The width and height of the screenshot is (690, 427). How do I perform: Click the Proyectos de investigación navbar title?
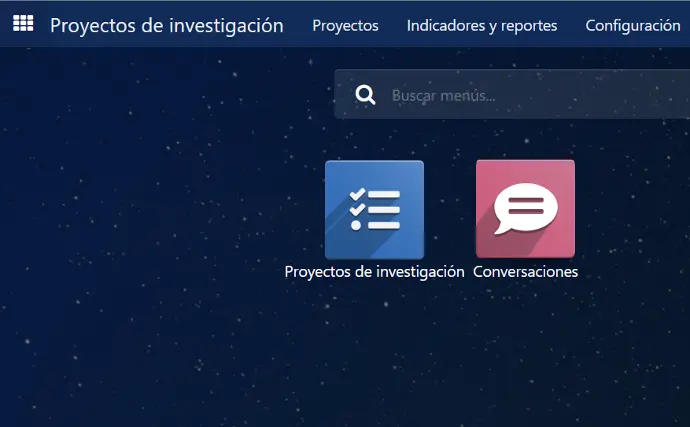[167, 26]
